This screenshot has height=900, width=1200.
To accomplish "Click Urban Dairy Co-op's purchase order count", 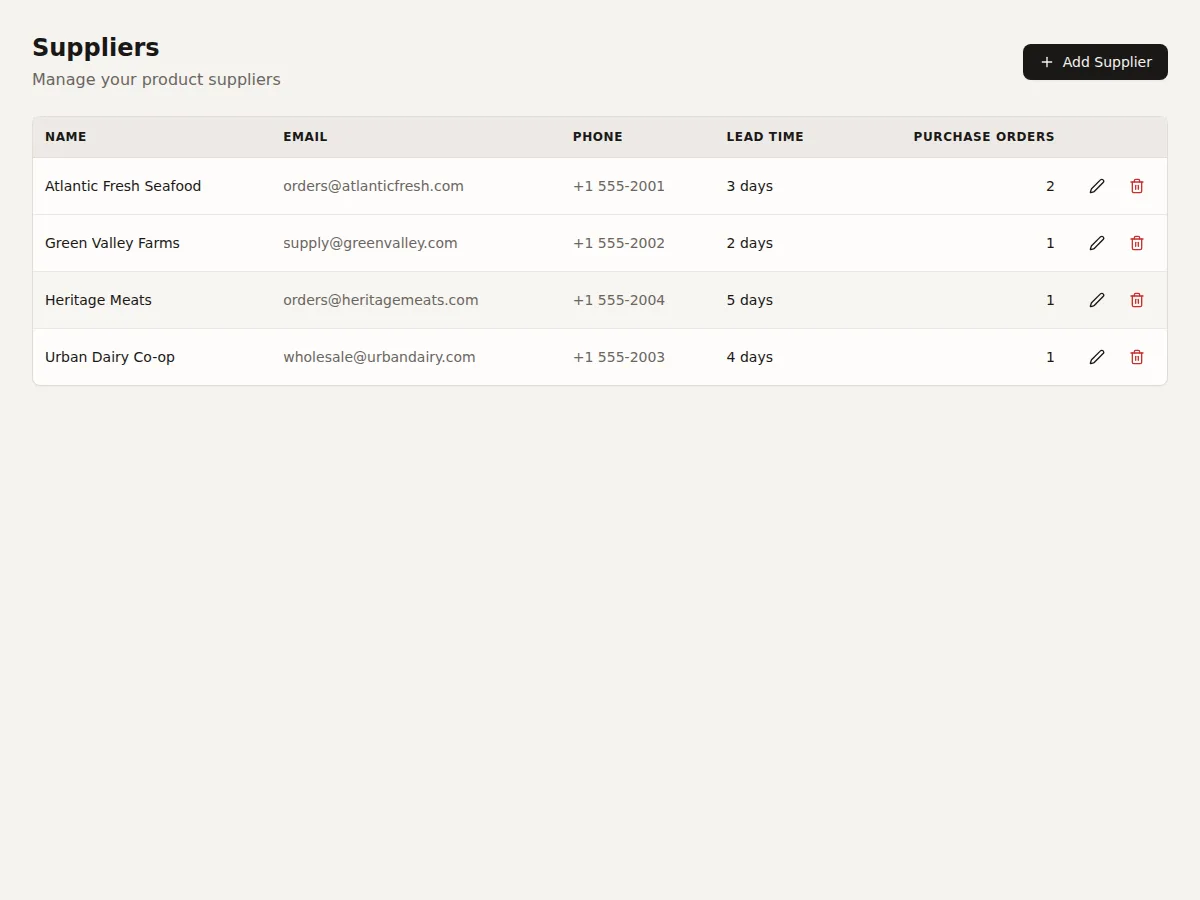I will (x=1050, y=357).
